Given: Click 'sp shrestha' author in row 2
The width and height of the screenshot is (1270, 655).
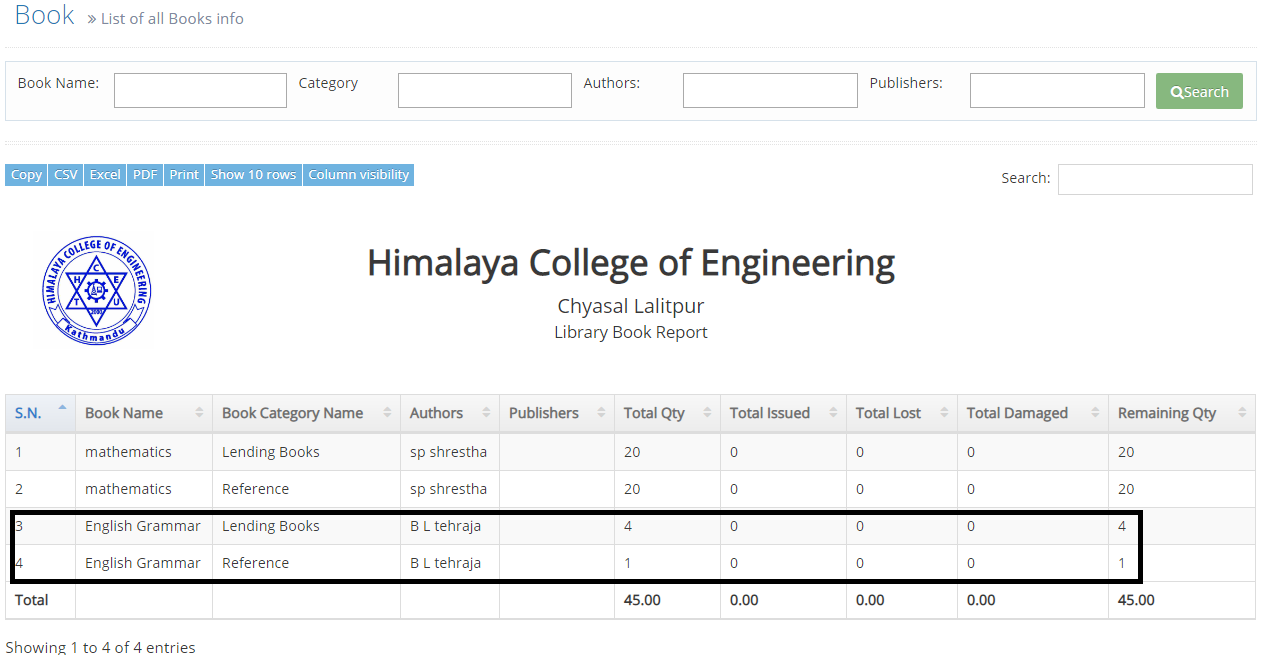Looking at the screenshot, I should pos(449,489).
